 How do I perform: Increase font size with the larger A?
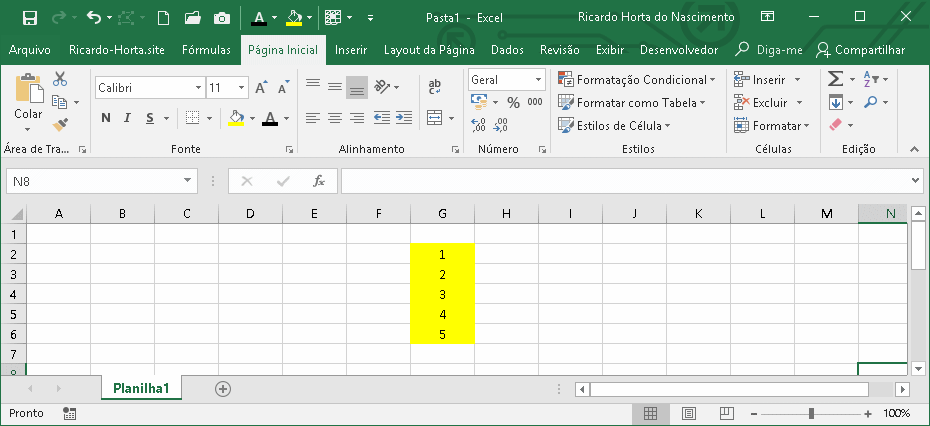(x=261, y=88)
